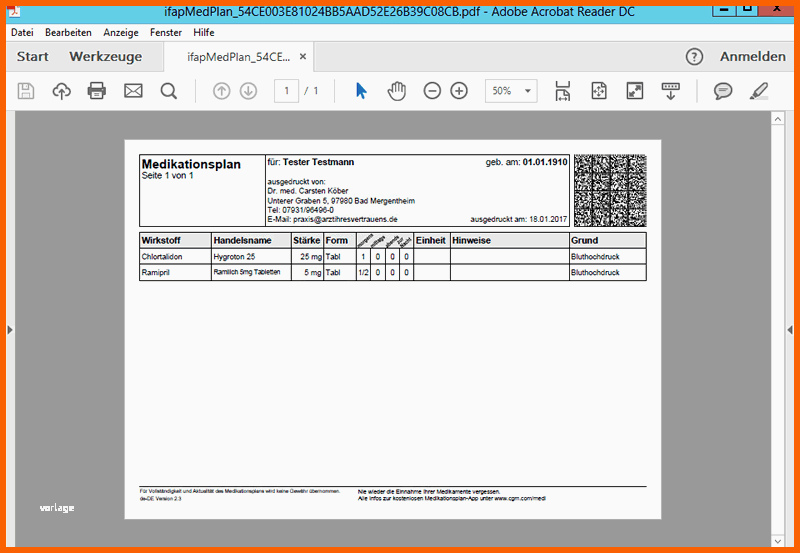Add a comment speech bubble
The height and width of the screenshot is (553, 800).
pyautogui.click(x=723, y=91)
